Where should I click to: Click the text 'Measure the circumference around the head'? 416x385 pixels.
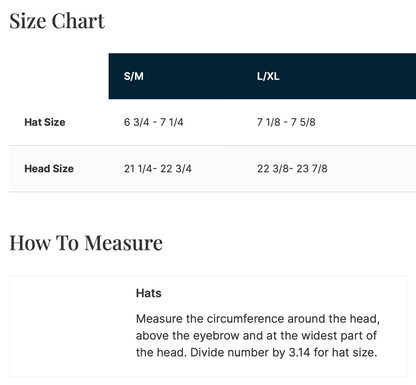click(x=257, y=319)
